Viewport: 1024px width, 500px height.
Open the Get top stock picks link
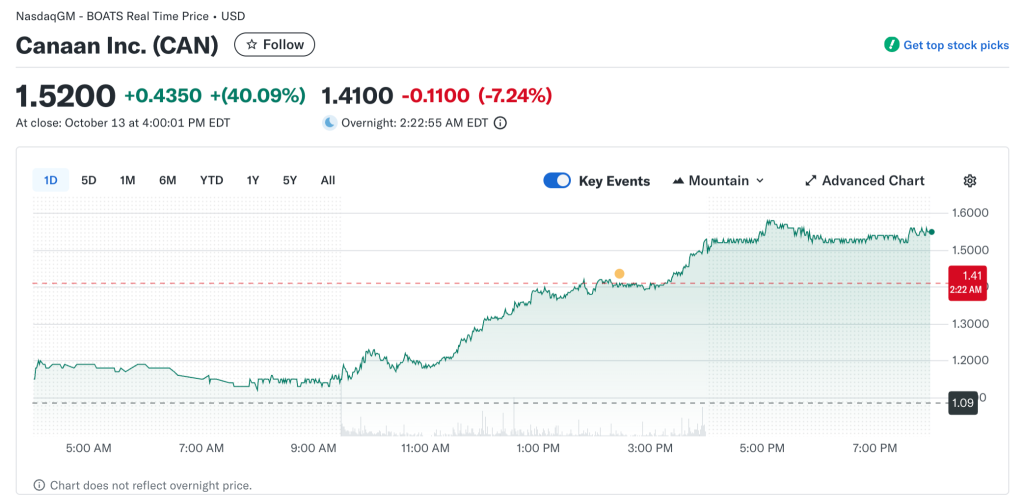point(956,45)
